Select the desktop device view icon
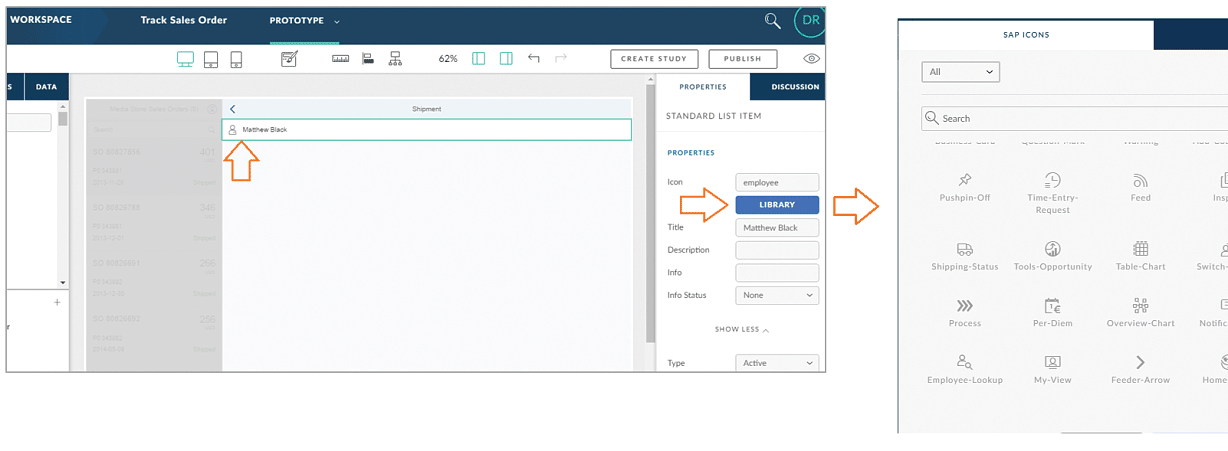Screen dimensions: 1228x451 185,59
